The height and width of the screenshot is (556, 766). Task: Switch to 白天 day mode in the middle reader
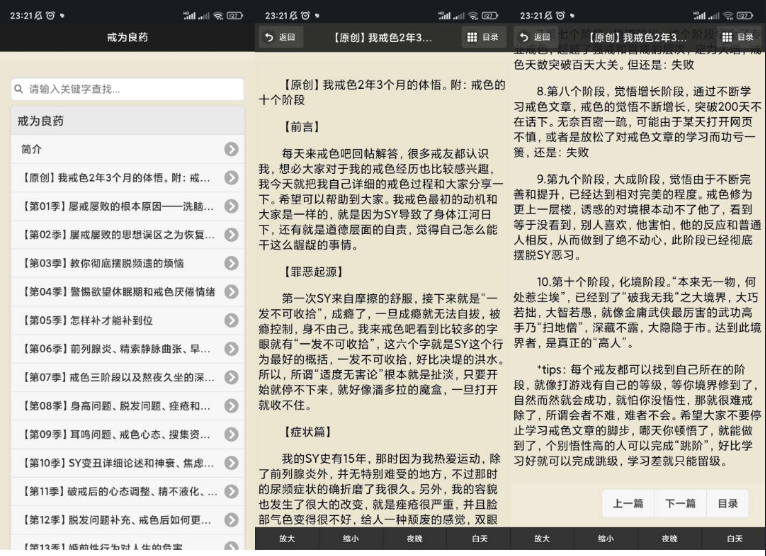[478, 538]
